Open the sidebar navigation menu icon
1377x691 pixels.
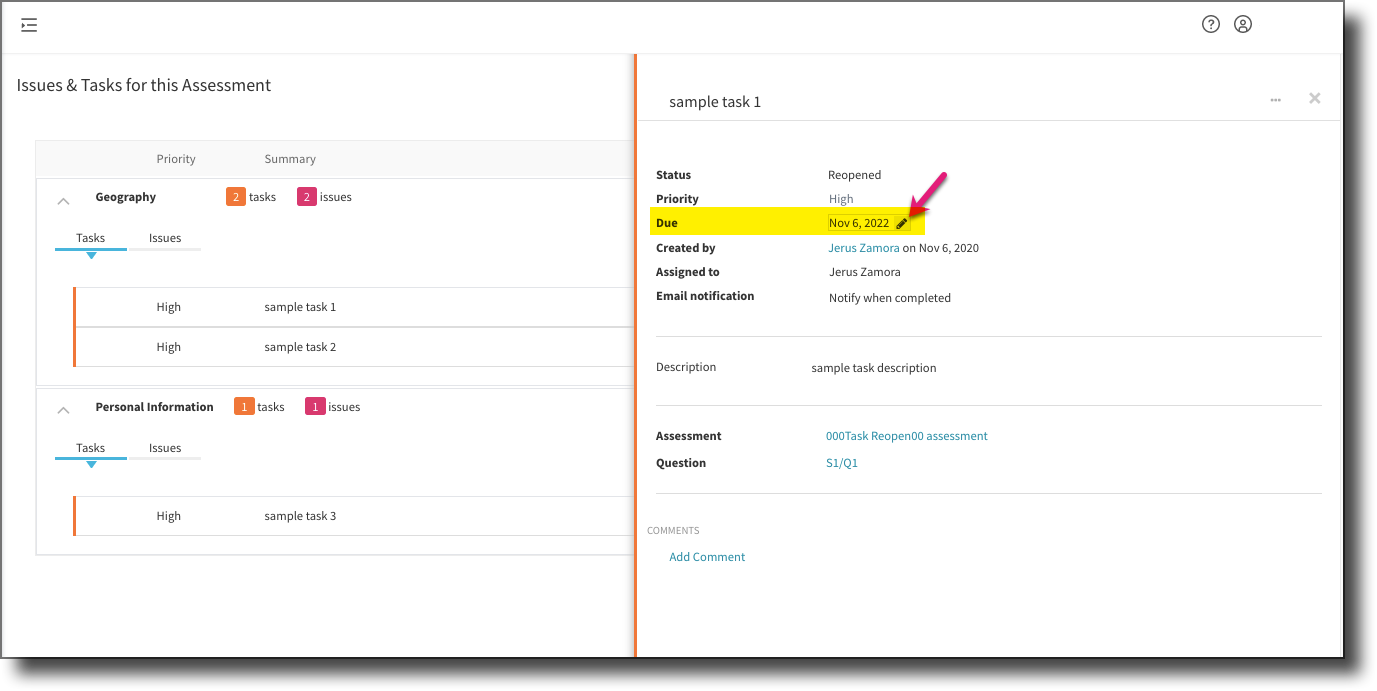[29, 25]
